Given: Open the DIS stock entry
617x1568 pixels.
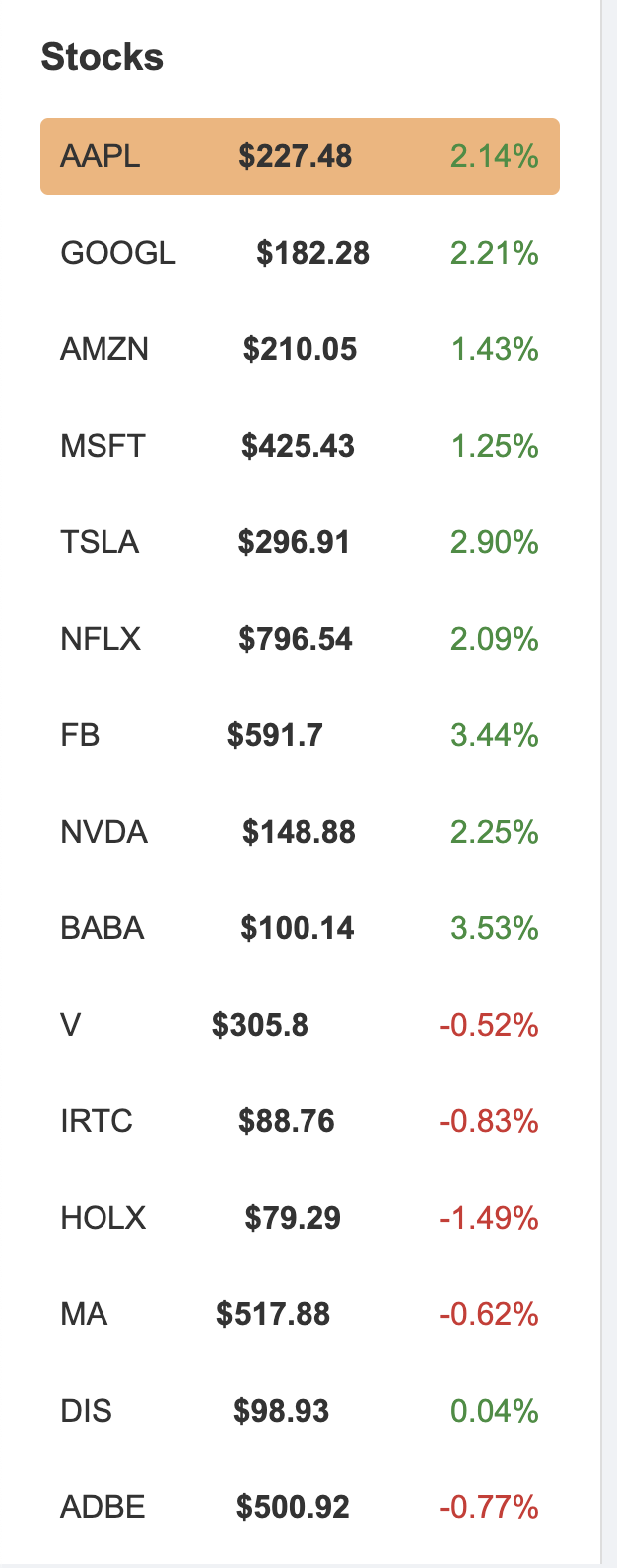Looking at the screenshot, I should [299, 1411].
